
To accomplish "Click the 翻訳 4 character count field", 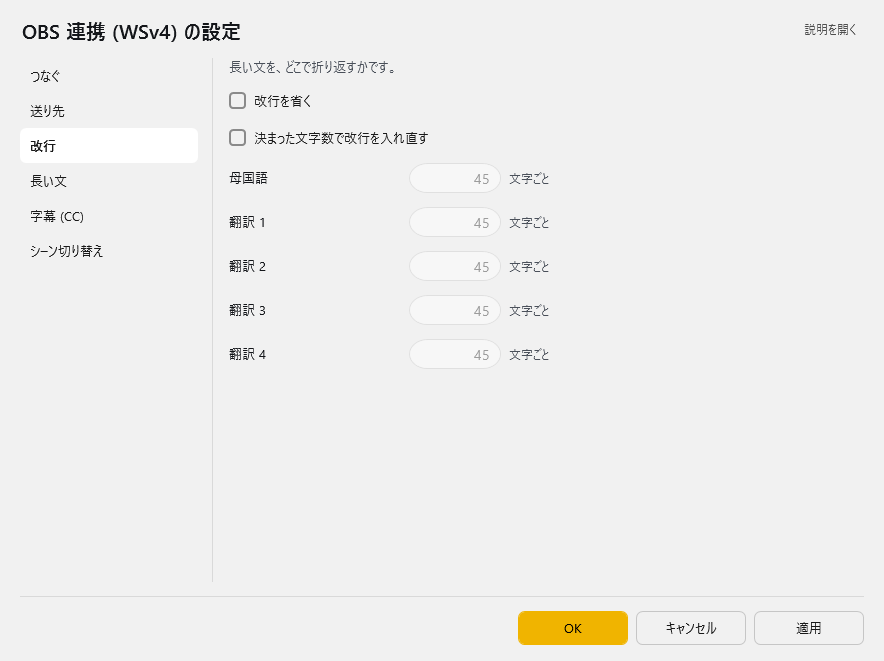I will click(455, 354).
